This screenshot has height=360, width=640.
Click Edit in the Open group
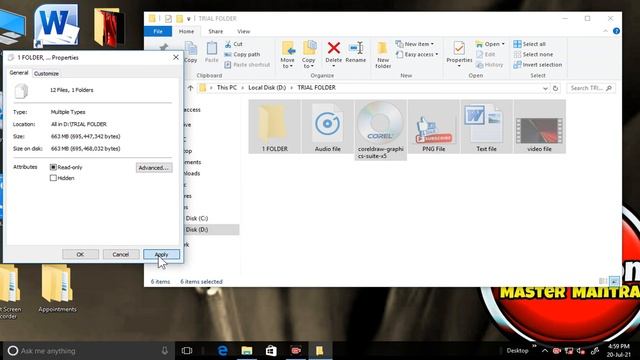tap(486, 54)
